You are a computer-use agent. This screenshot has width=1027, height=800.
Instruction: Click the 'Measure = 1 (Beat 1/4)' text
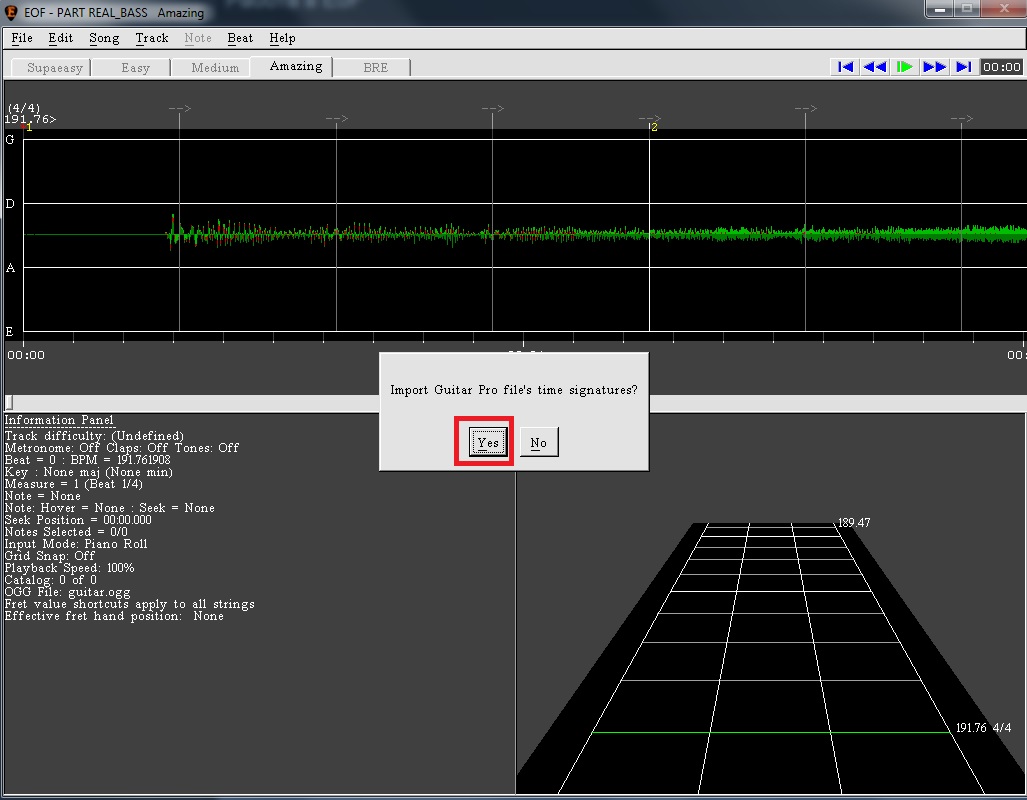(x=73, y=484)
